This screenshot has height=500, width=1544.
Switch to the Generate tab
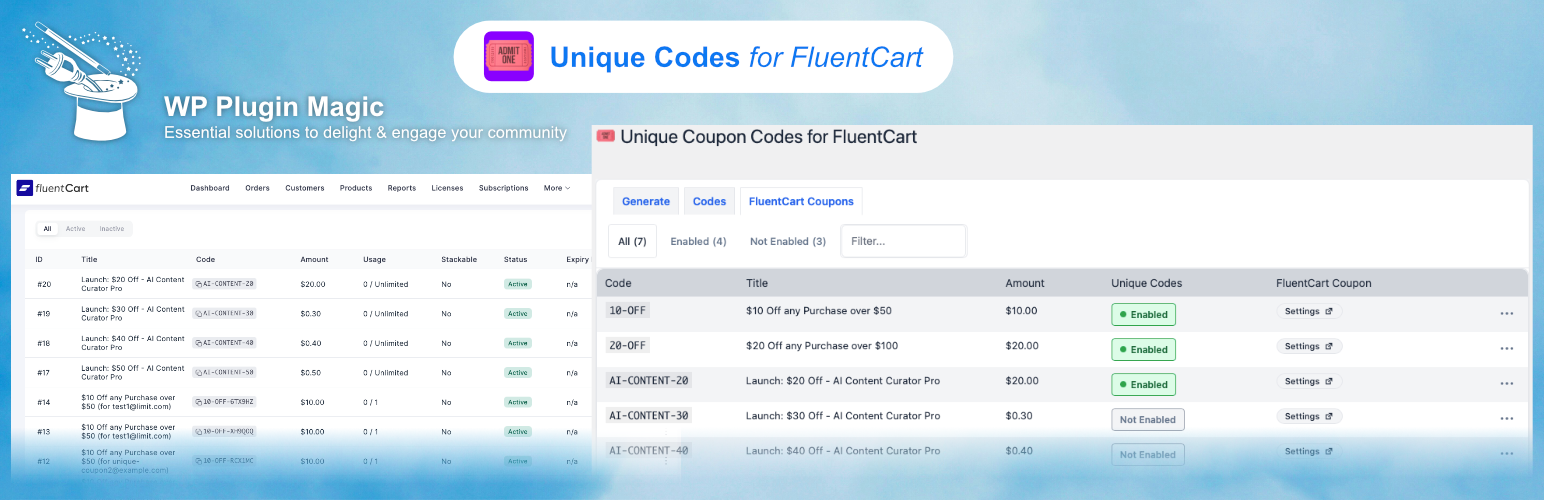point(646,201)
